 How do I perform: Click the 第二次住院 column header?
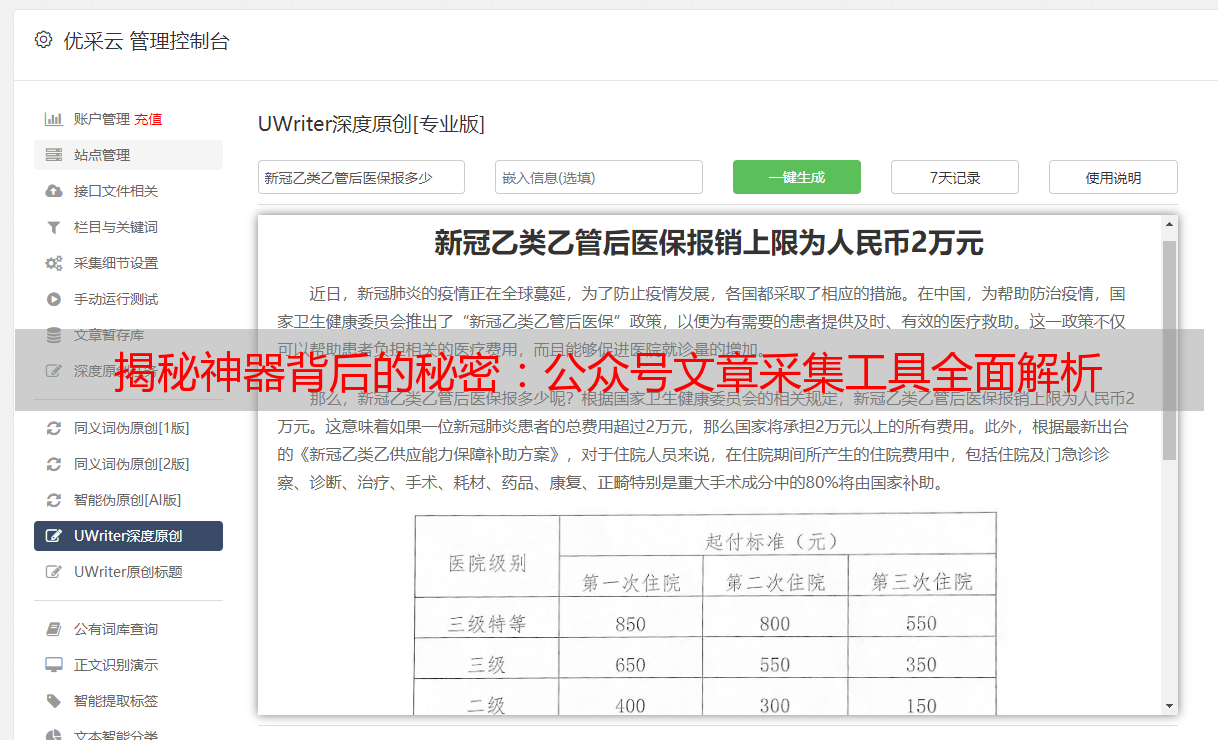(775, 582)
